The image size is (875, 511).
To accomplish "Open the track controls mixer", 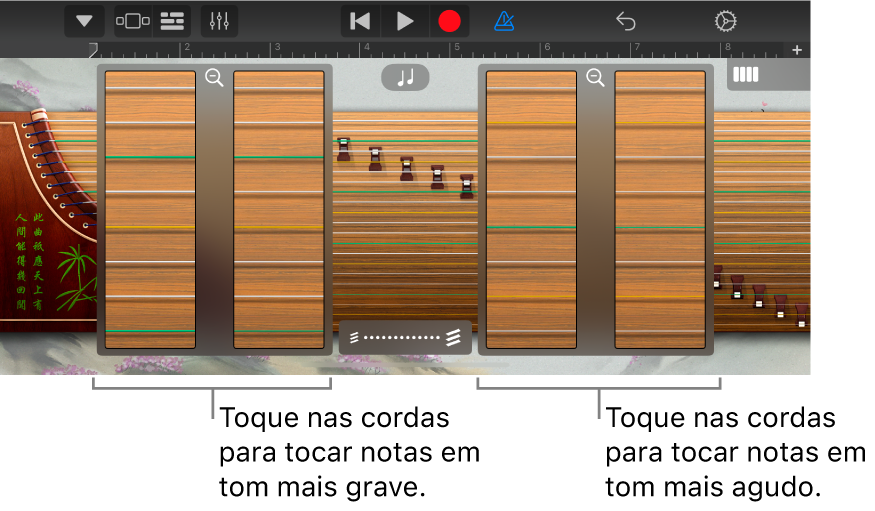I will click(219, 21).
